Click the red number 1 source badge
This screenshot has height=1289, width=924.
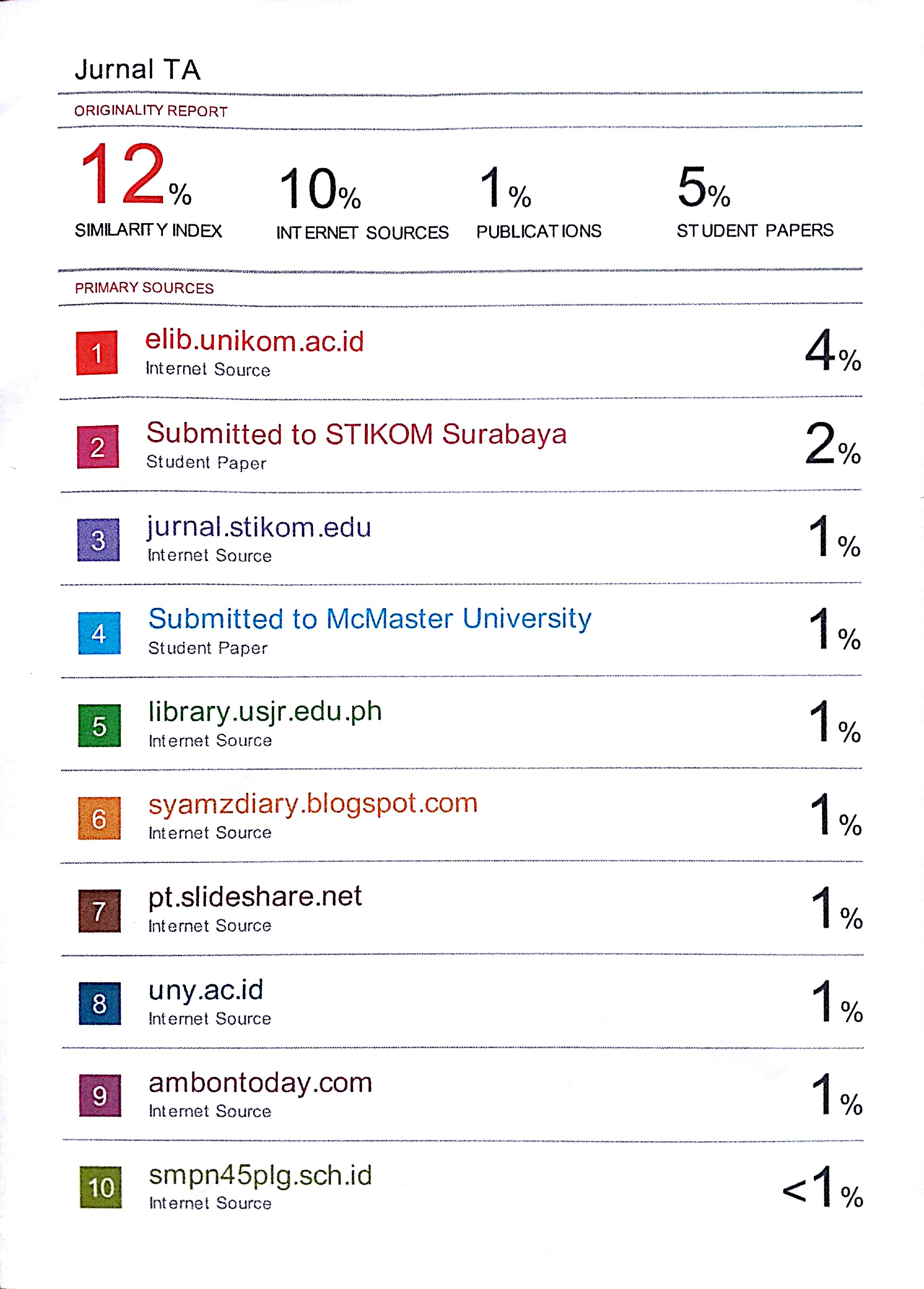(97, 353)
